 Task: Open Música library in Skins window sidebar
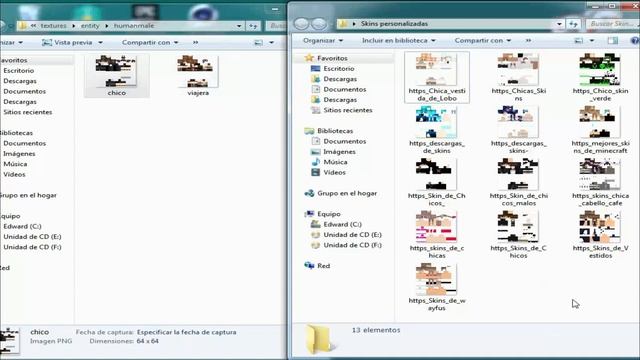335,162
